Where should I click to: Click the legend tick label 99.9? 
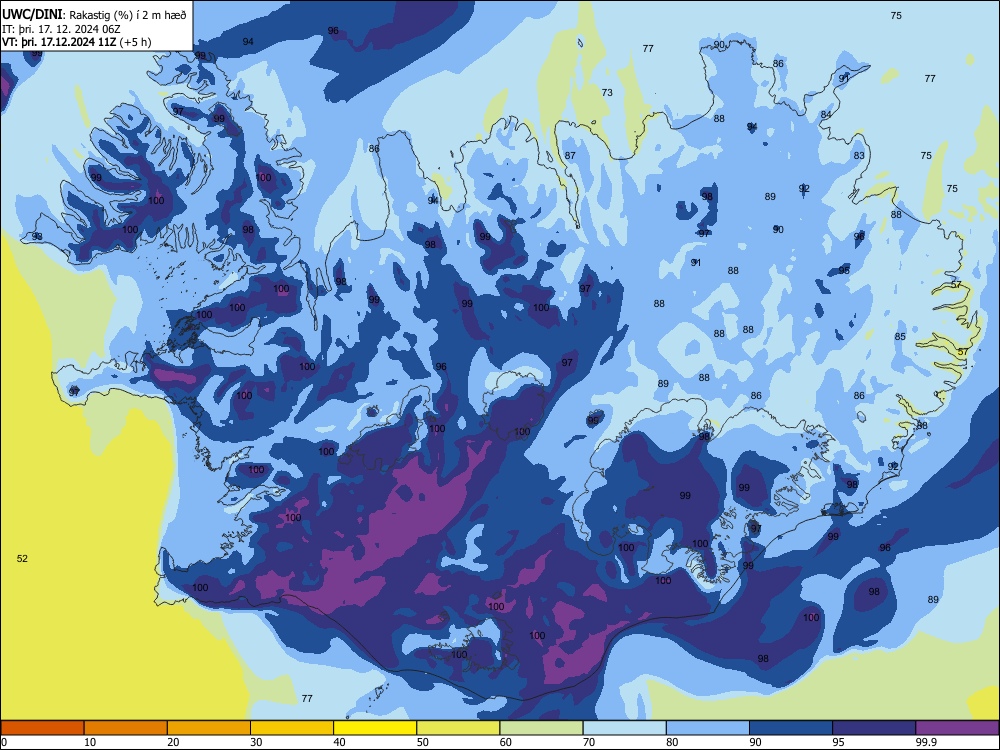point(925,742)
